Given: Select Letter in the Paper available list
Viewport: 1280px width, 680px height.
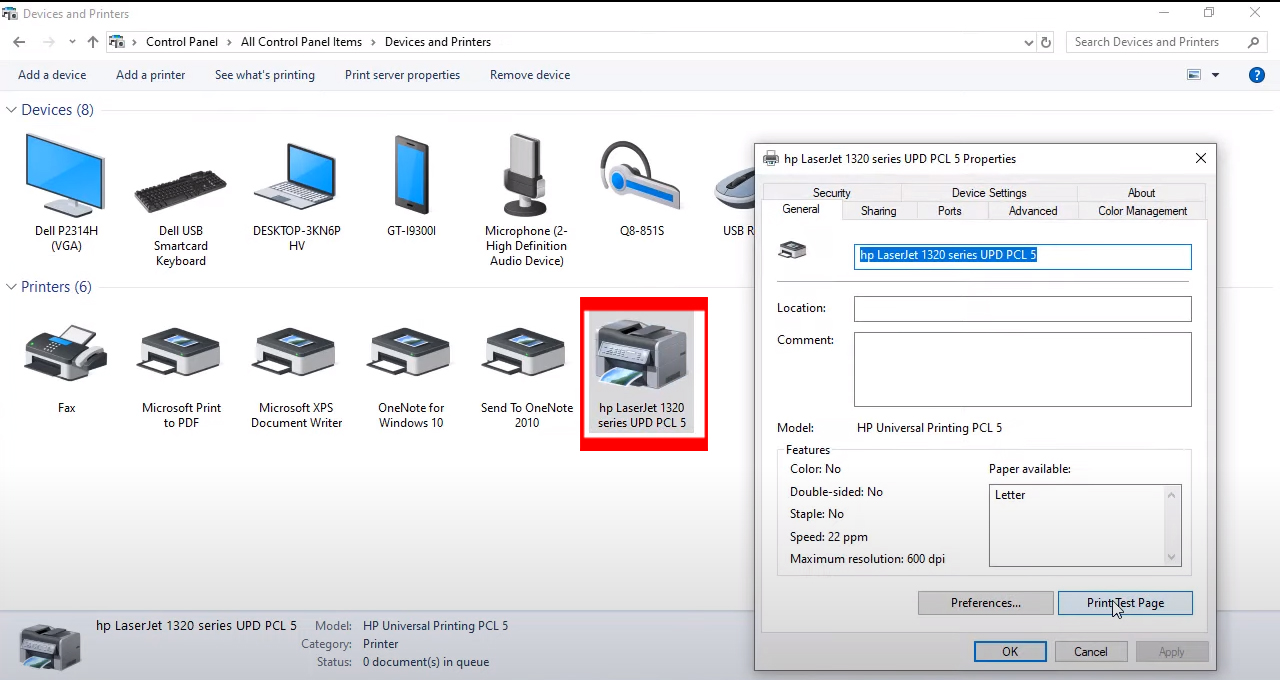Looking at the screenshot, I should click(x=1010, y=495).
